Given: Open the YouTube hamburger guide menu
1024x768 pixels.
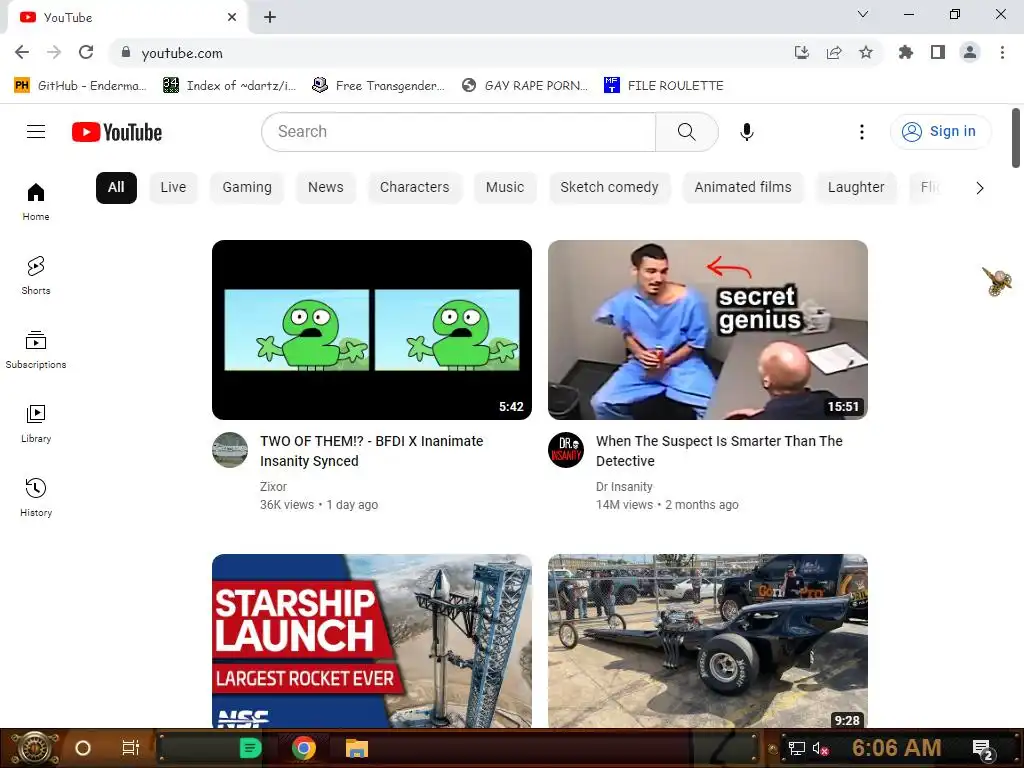Looking at the screenshot, I should tap(36, 132).
